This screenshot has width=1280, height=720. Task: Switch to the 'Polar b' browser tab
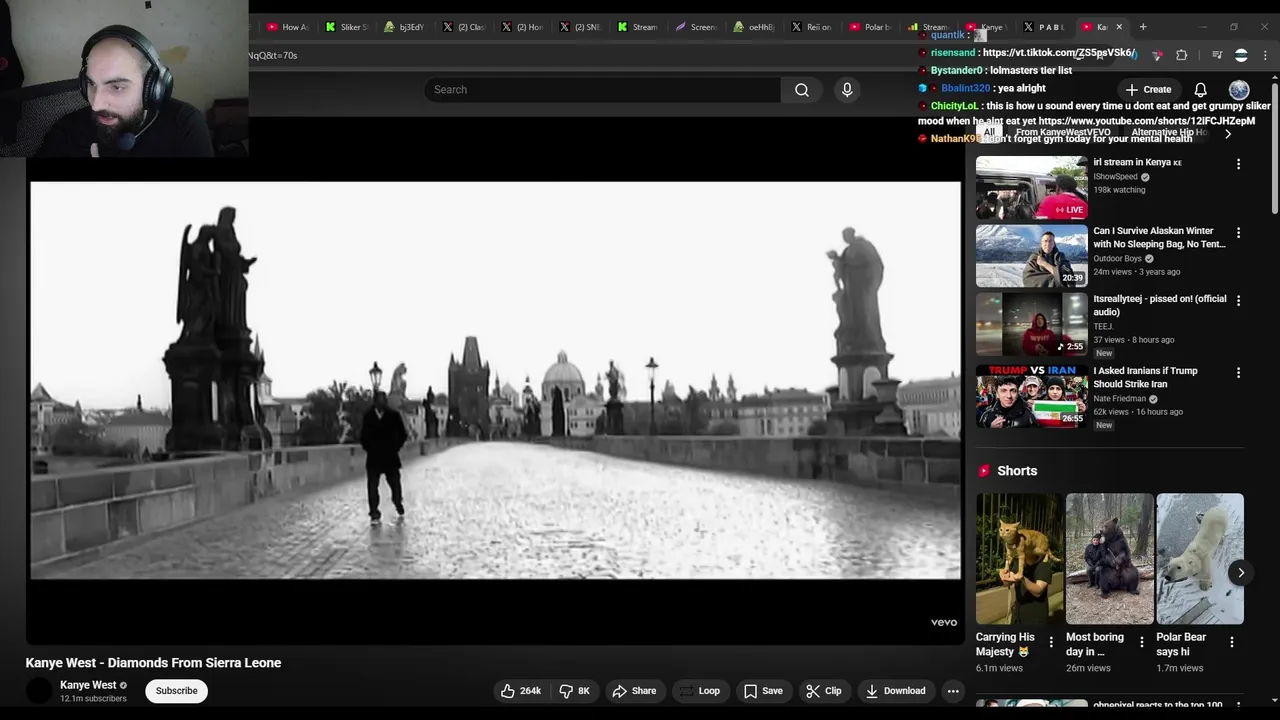[870, 27]
